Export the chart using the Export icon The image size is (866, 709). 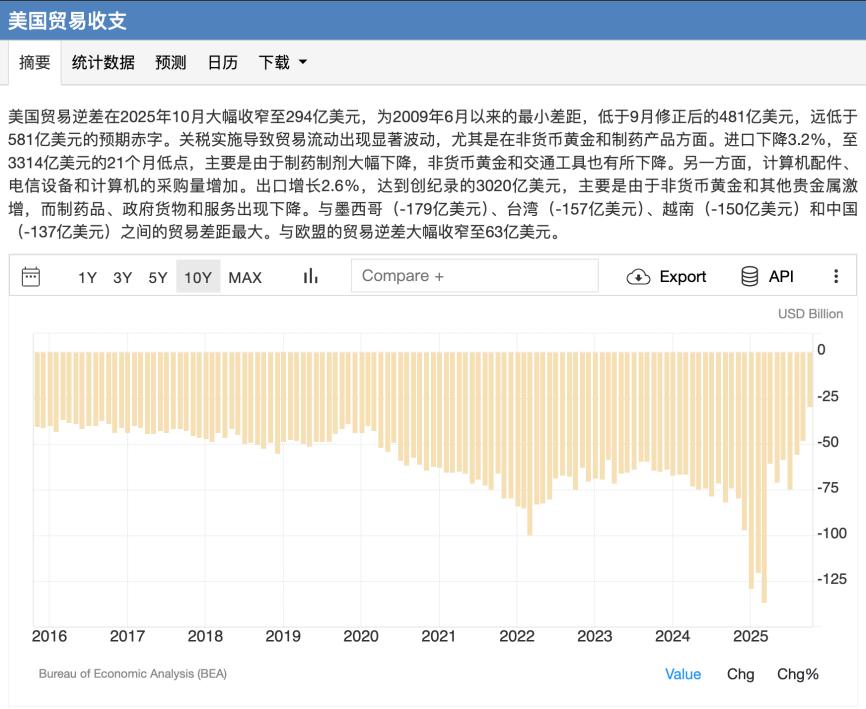tap(667, 276)
